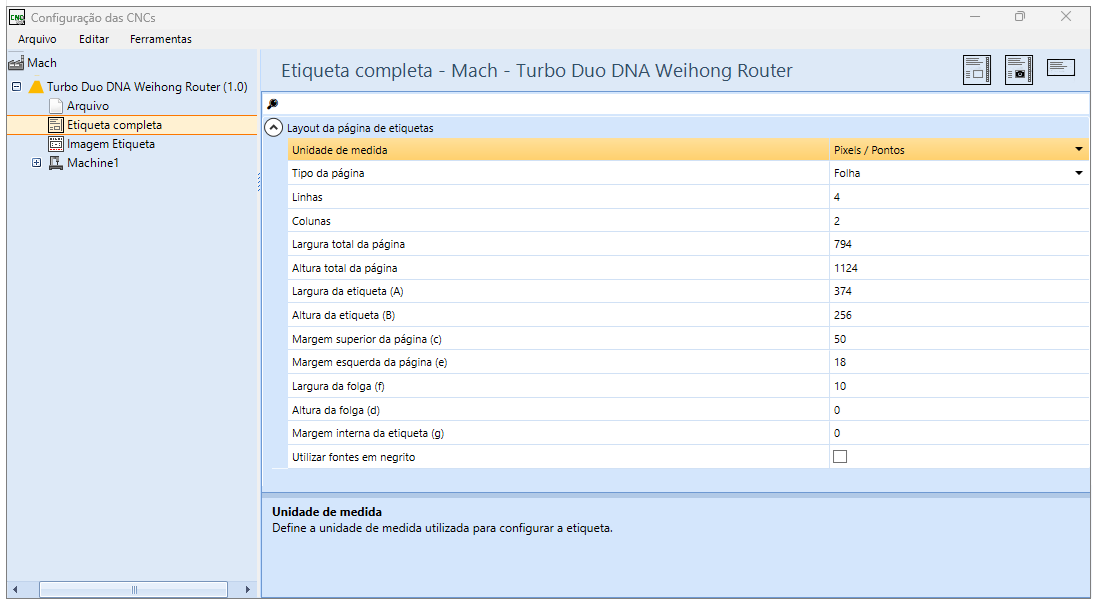Screen dimensions: 1097x602
Task: Minimize the Configuração das CNCs window
Action: pos(975,17)
